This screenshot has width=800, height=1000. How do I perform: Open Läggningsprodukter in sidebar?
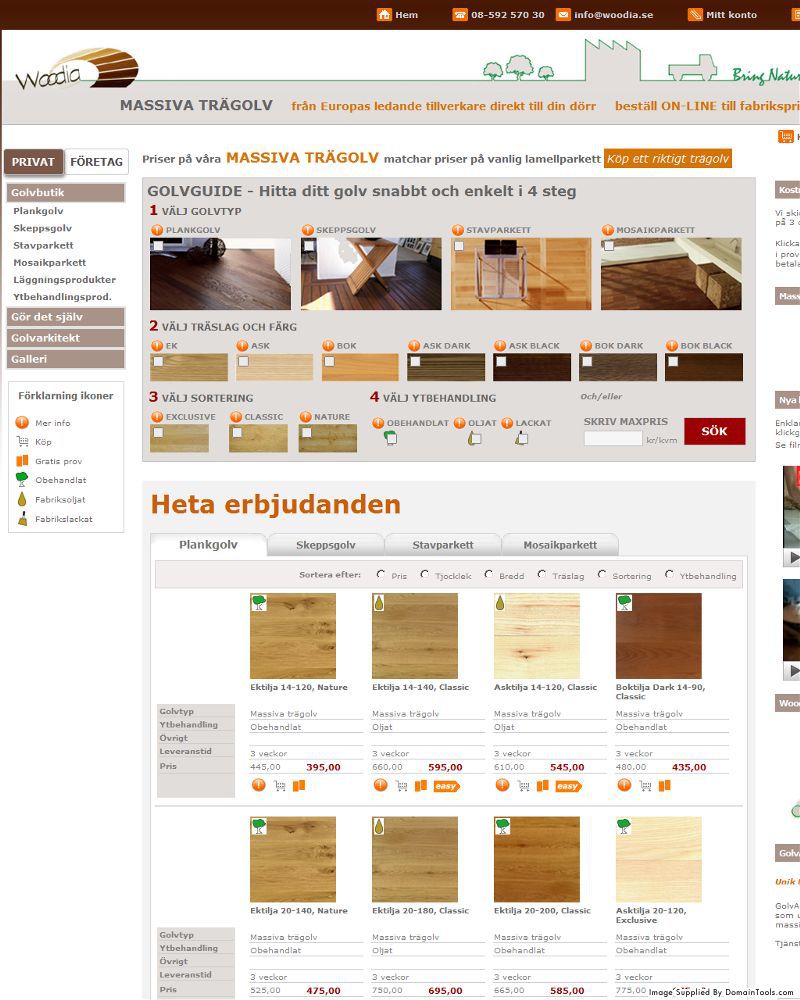[64, 279]
